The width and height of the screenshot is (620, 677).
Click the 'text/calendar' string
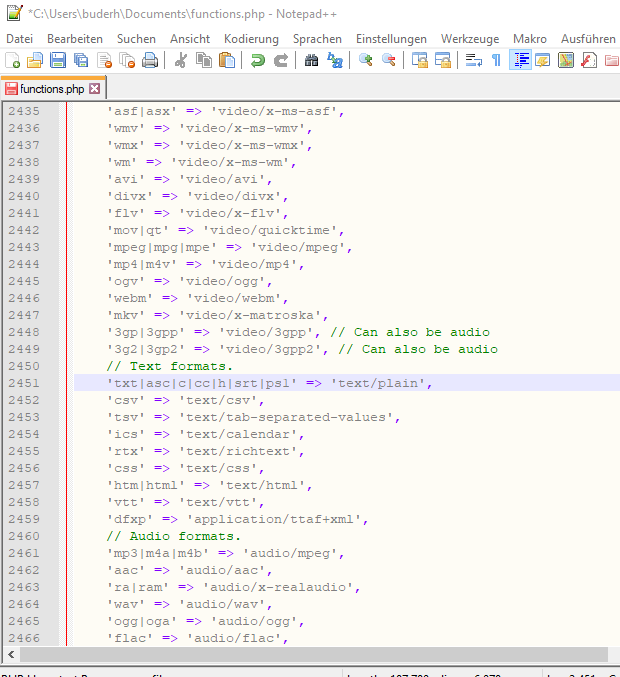pyautogui.click(x=237, y=434)
